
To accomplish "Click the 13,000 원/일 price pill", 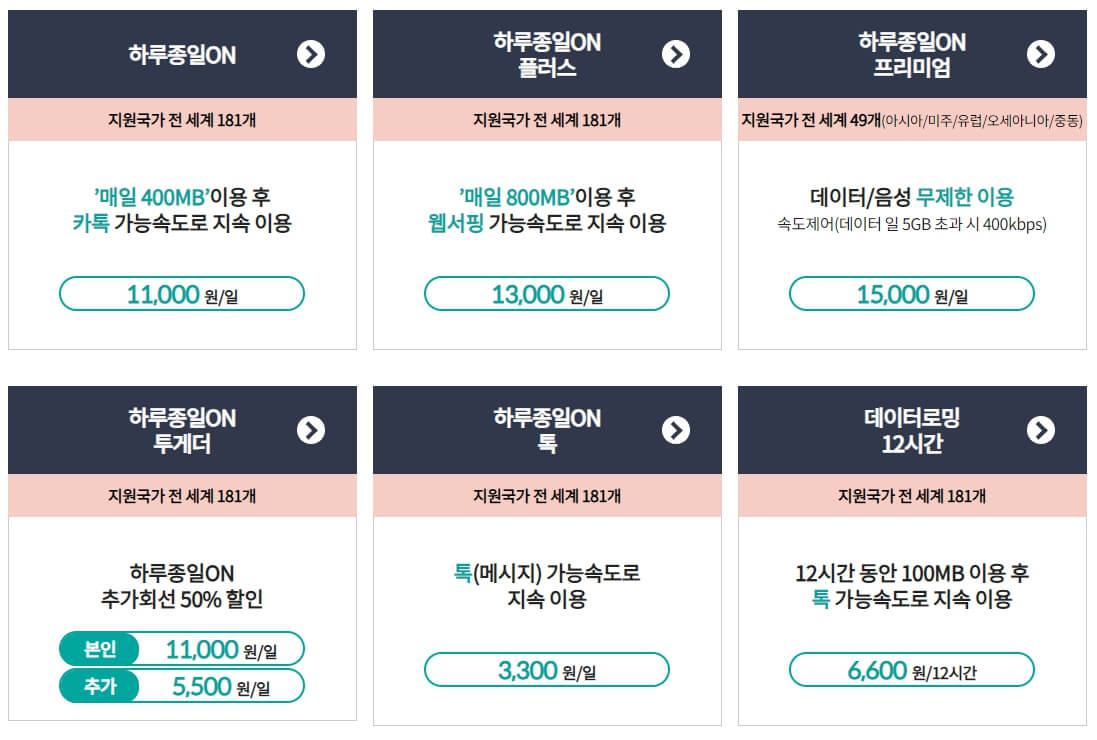I will pos(545,293).
